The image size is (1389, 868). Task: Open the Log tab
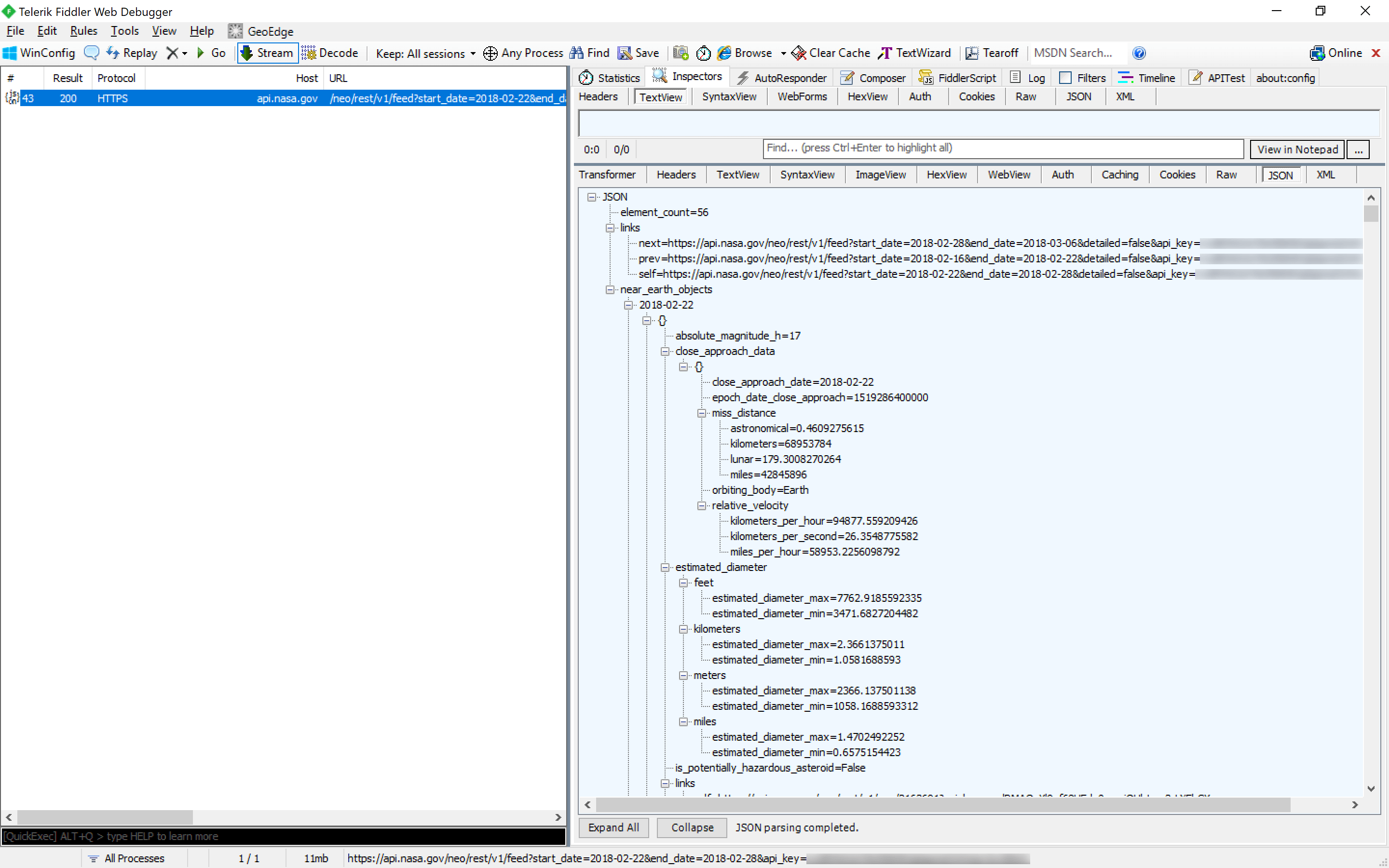click(x=1027, y=78)
